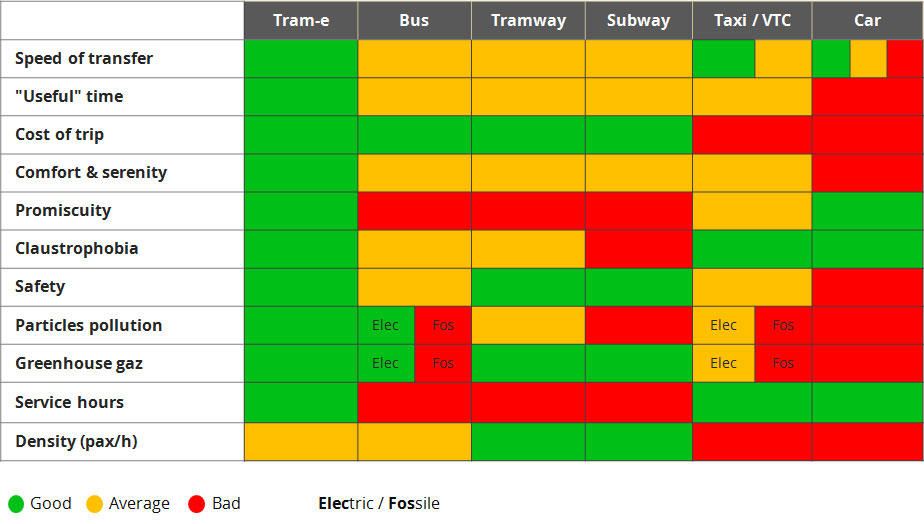
Task: Select the Bus column header
Action: (x=414, y=21)
